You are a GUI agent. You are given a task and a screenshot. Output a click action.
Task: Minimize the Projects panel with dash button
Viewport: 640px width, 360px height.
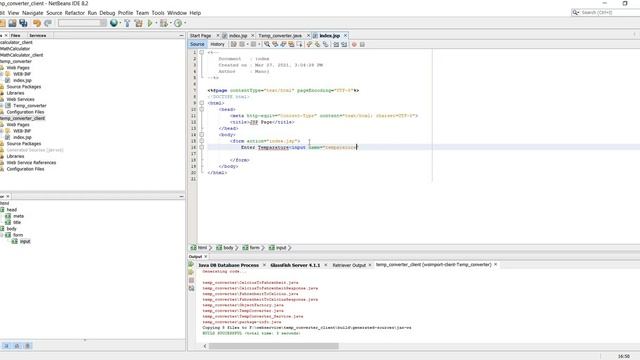click(x=181, y=36)
